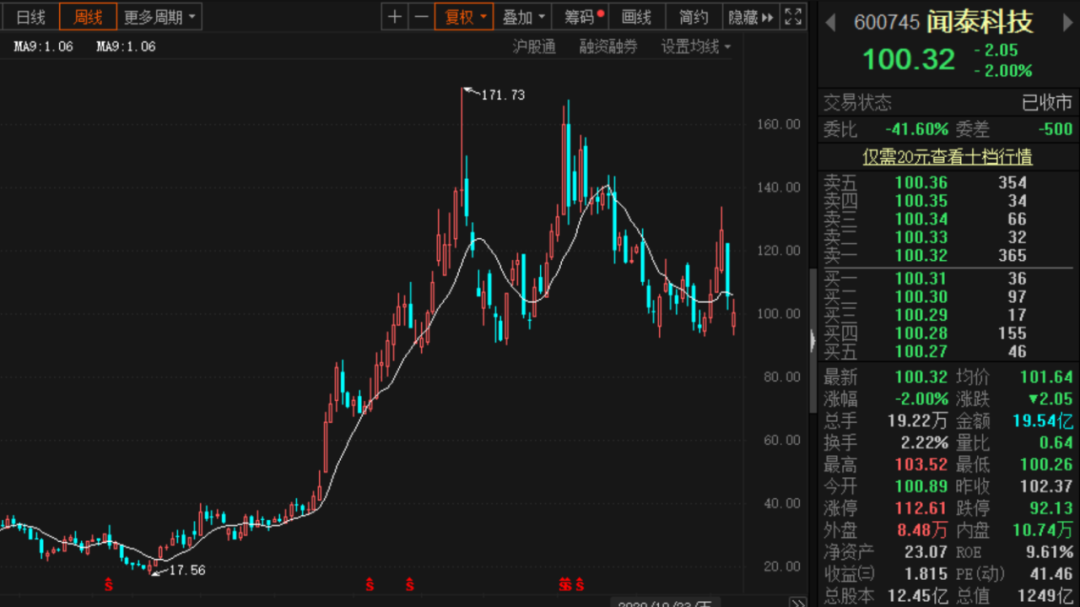The height and width of the screenshot is (607, 1080).
Task: Zoom in chart with plus icon
Action: point(395,17)
